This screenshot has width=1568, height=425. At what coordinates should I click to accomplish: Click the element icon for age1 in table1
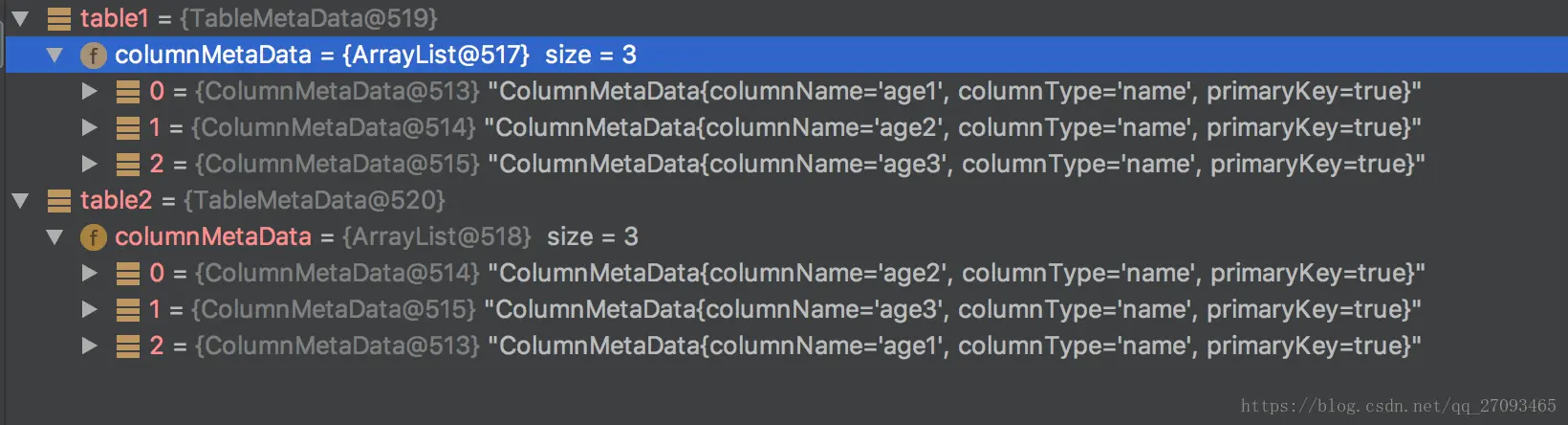pos(127,92)
